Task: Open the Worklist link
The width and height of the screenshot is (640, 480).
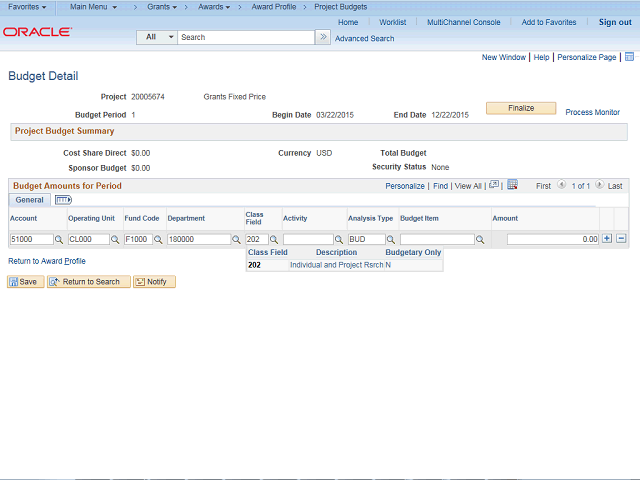Action: pyautogui.click(x=392, y=22)
